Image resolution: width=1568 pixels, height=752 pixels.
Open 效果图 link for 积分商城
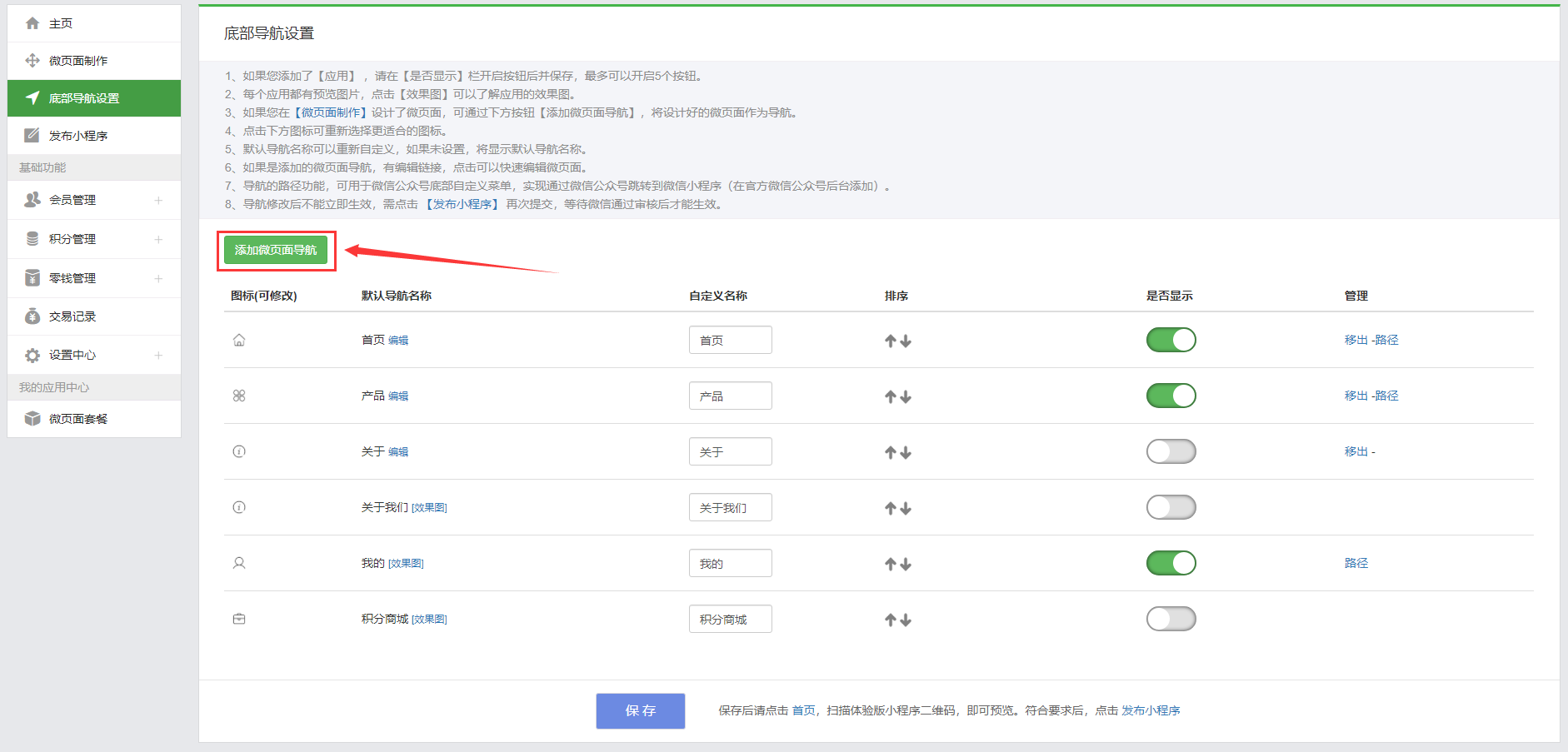point(429,620)
